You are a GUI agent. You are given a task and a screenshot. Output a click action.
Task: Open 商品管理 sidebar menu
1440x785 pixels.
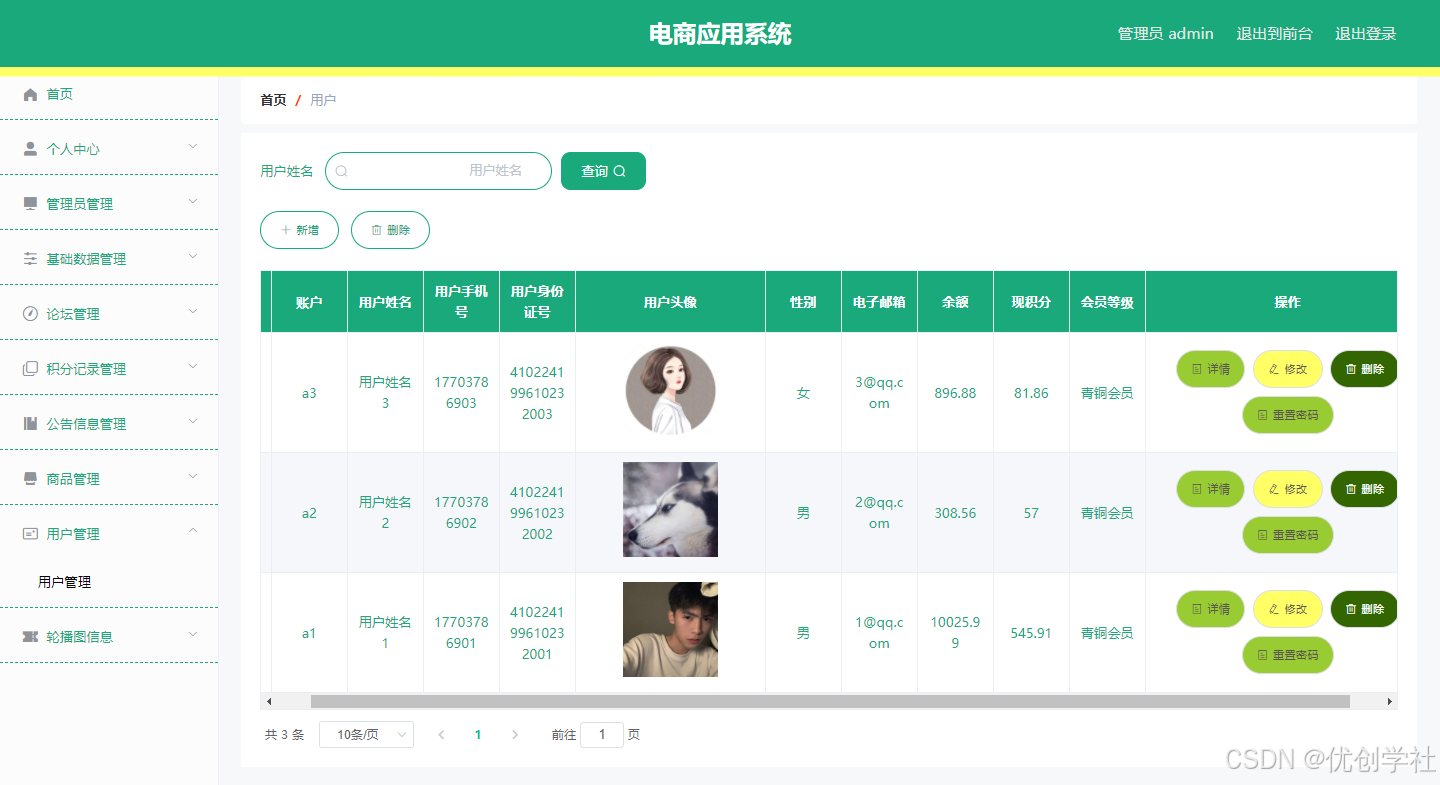109,479
